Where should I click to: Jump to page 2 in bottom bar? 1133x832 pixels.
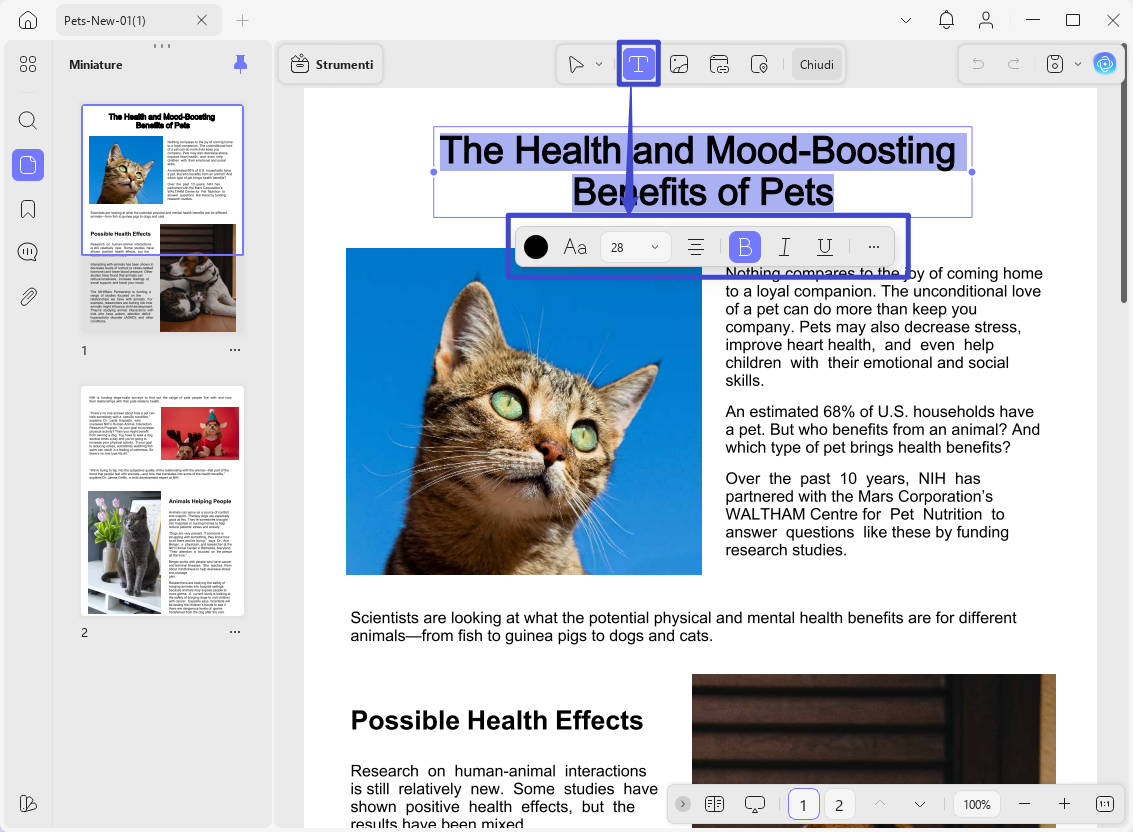839,805
